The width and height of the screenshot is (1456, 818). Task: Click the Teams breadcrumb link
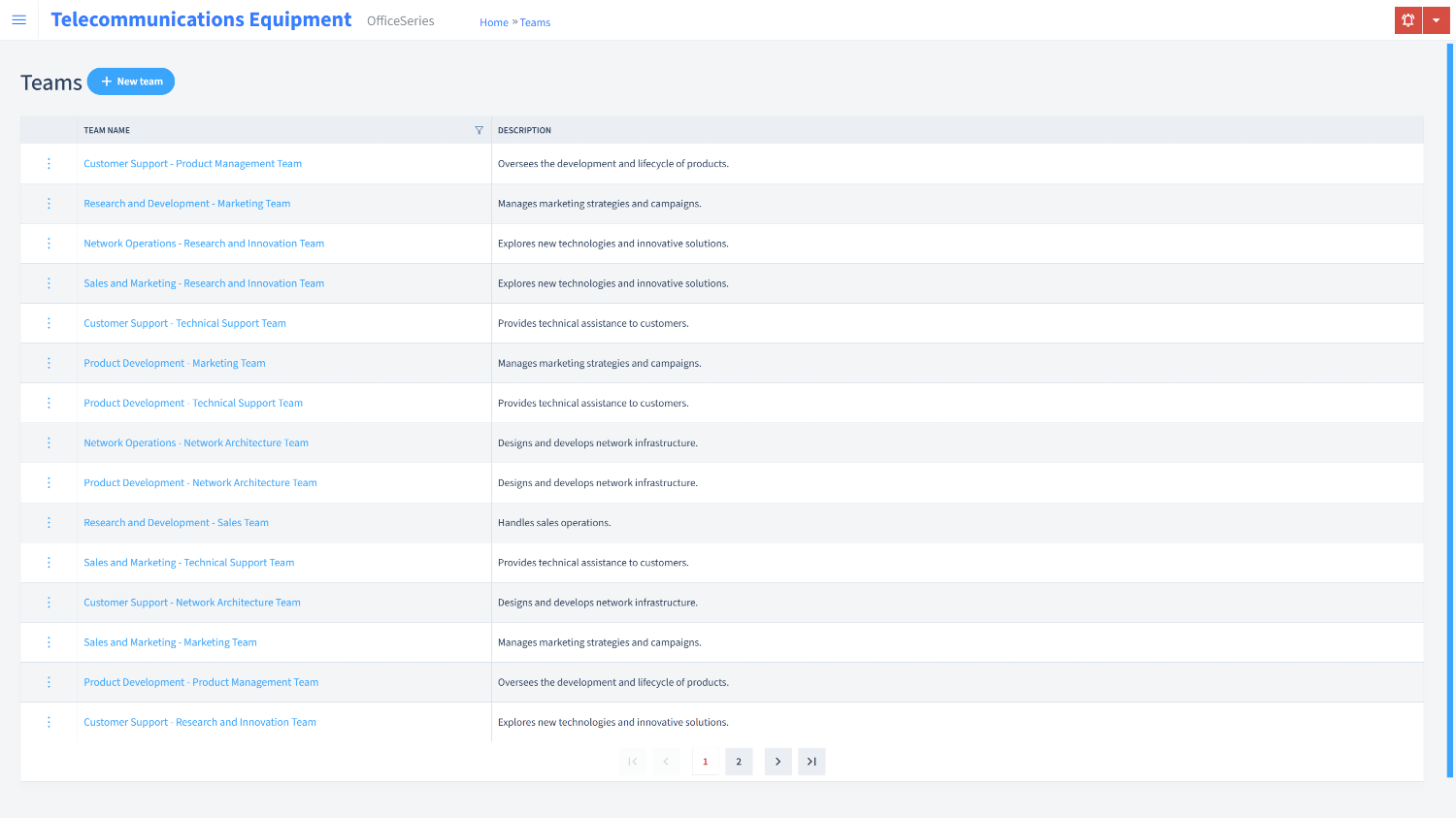point(535,22)
